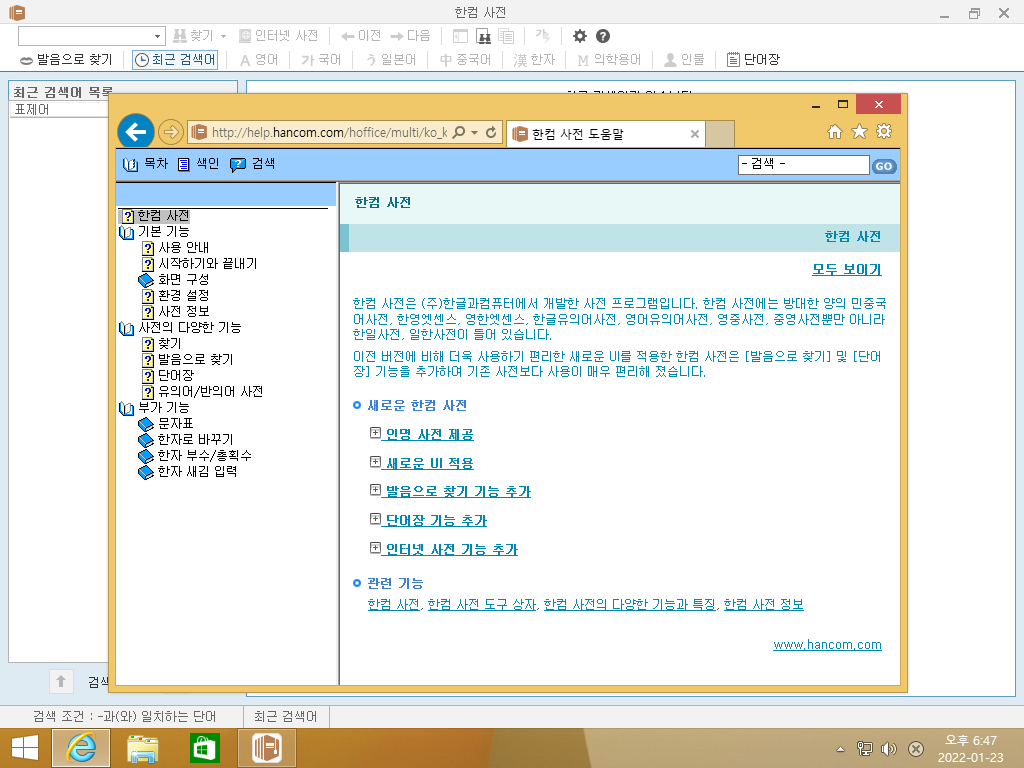Click the refresh icon in address bar
The image size is (1024, 768).
coord(491,132)
